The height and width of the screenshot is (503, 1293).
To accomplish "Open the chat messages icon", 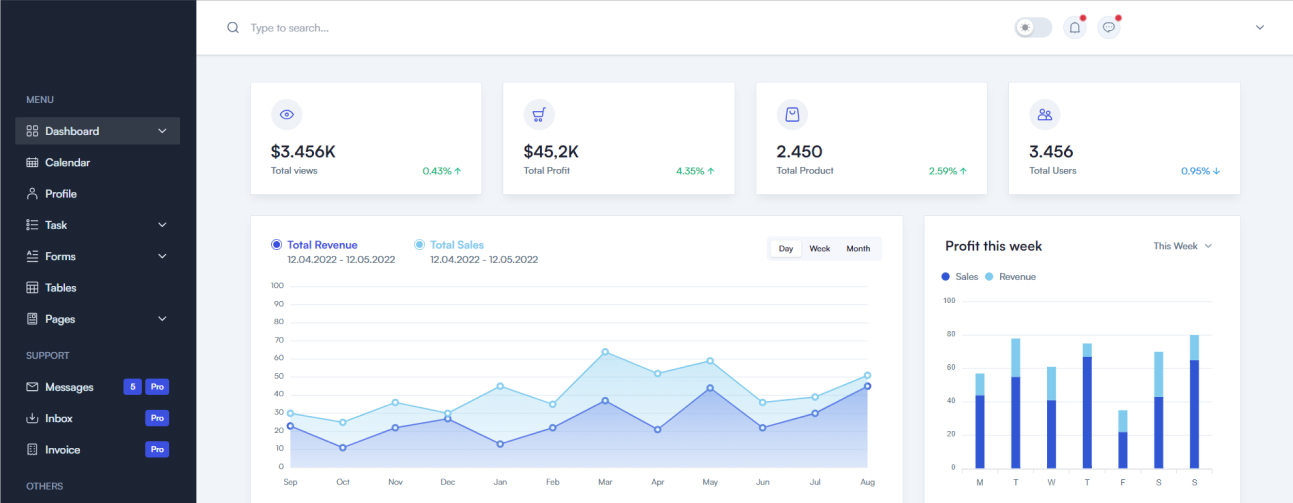I will coord(1108,28).
